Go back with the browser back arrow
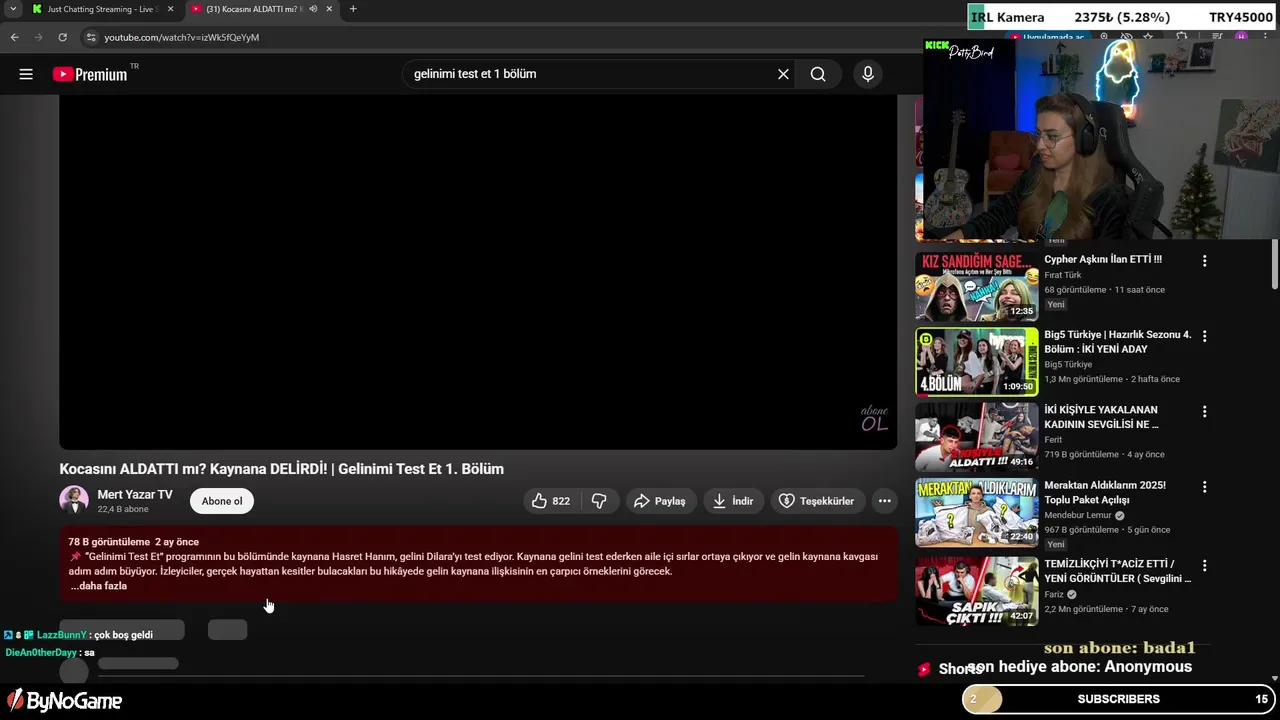The height and width of the screenshot is (720, 1280). (14, 37)
